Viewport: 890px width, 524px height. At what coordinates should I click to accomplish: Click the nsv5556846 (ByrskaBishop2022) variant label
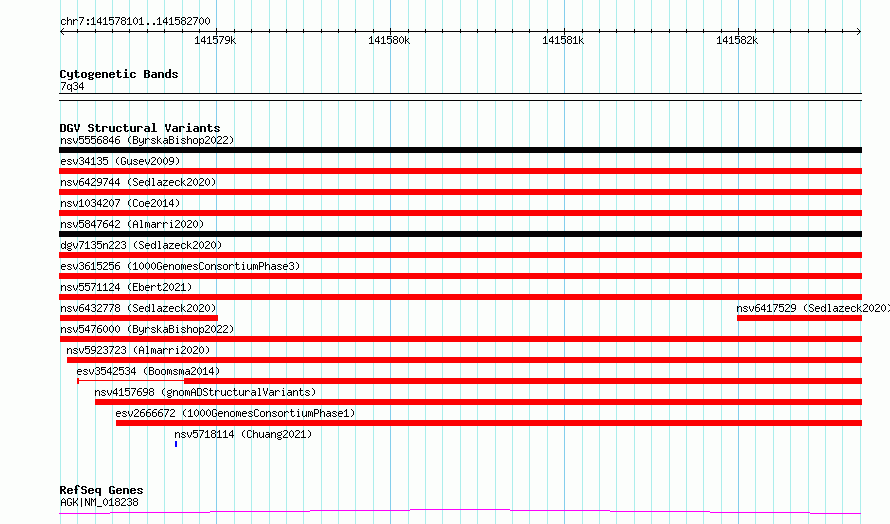coord(147,140)
